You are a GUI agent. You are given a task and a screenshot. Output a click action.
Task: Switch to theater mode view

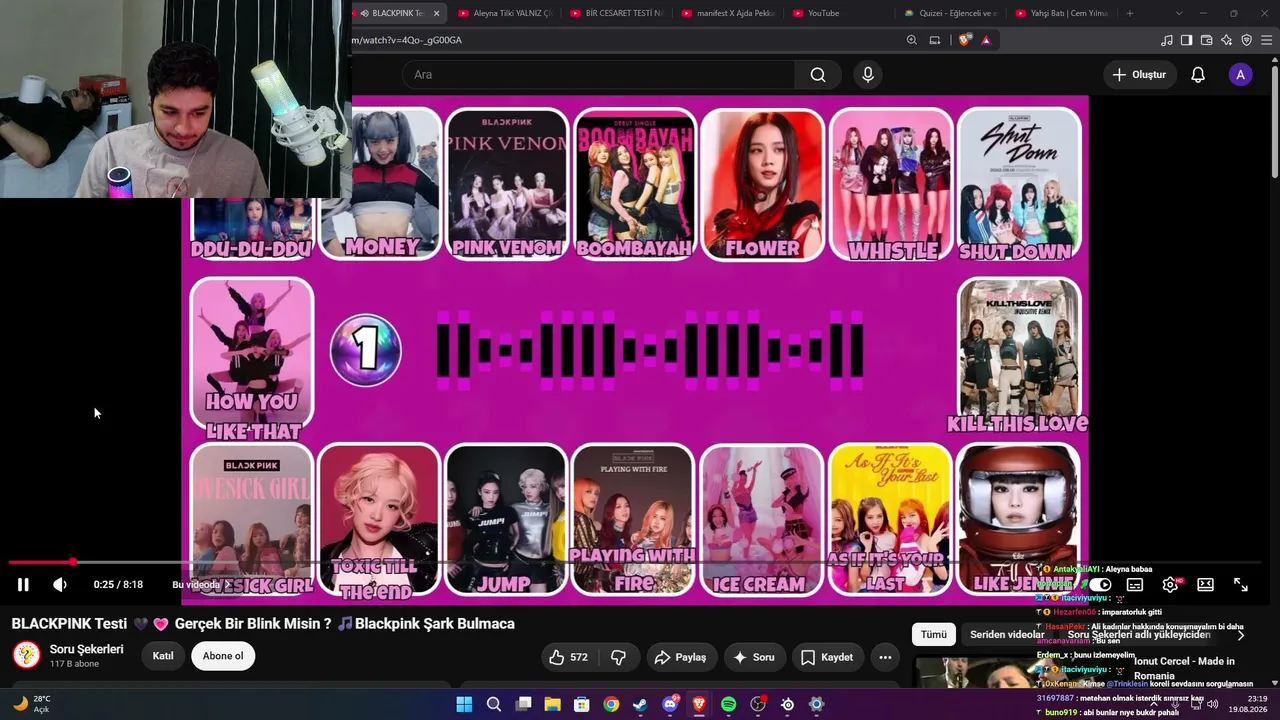(x=1206, y=585)
